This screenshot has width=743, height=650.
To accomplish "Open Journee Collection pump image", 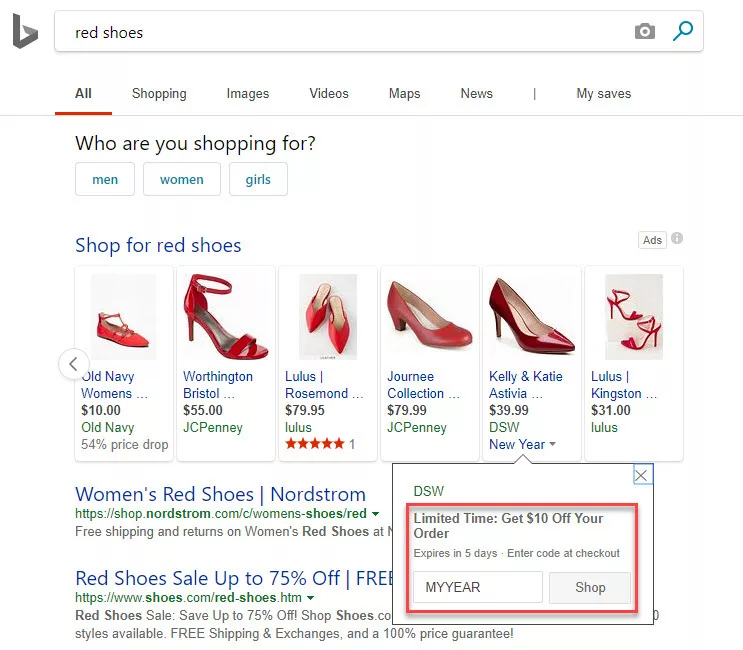I will click(429, 316).
